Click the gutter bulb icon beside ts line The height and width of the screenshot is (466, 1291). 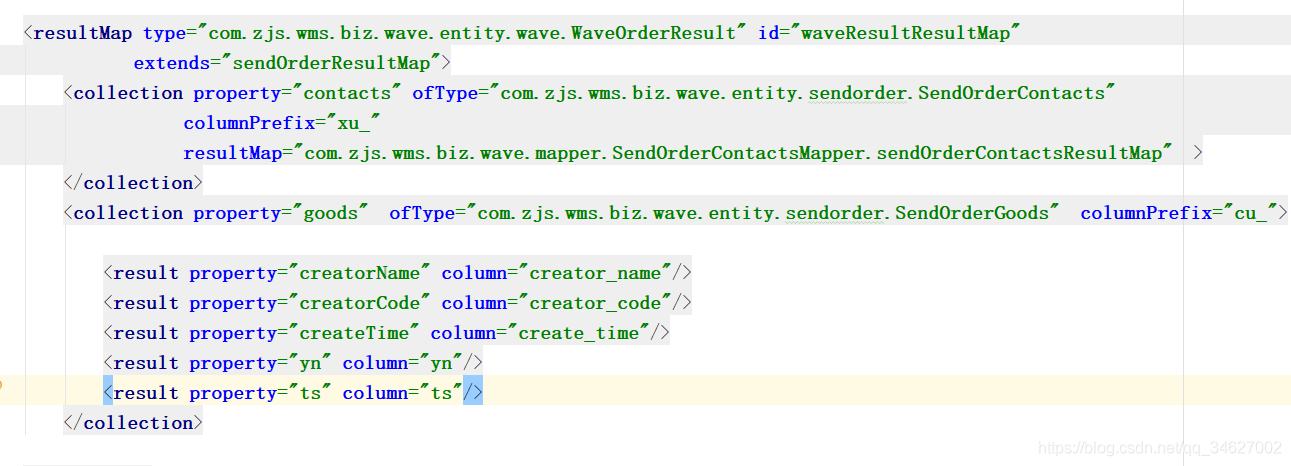(3, 384)
